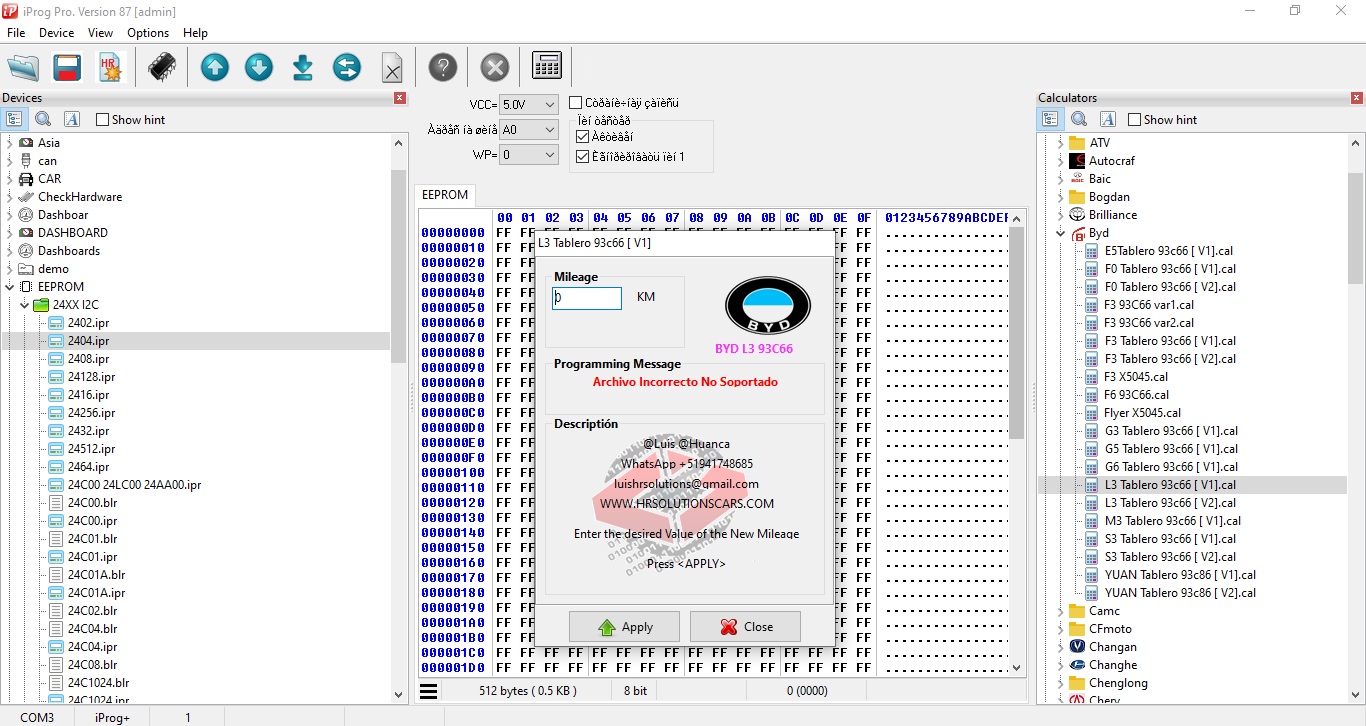The height and width of the screenshot is (726, 1366).
Task: Expand the Camc calculators folder
Action: 1060,611
